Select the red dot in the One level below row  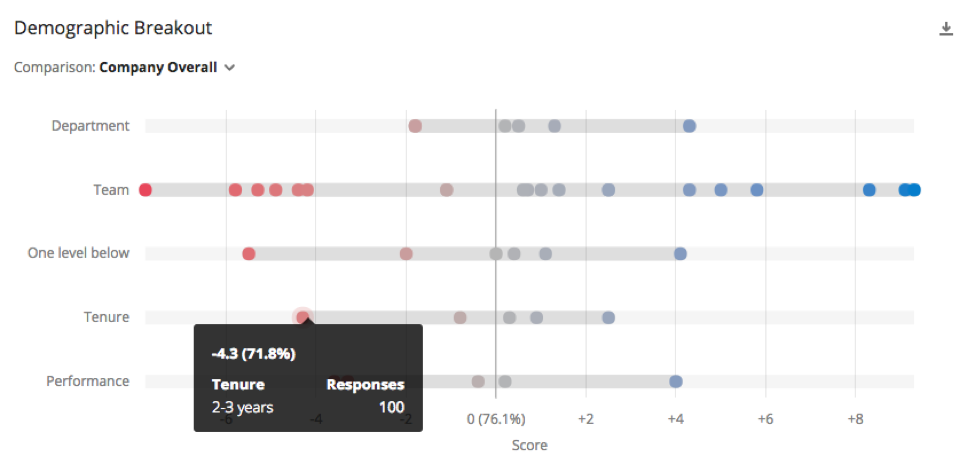(248, 253)
